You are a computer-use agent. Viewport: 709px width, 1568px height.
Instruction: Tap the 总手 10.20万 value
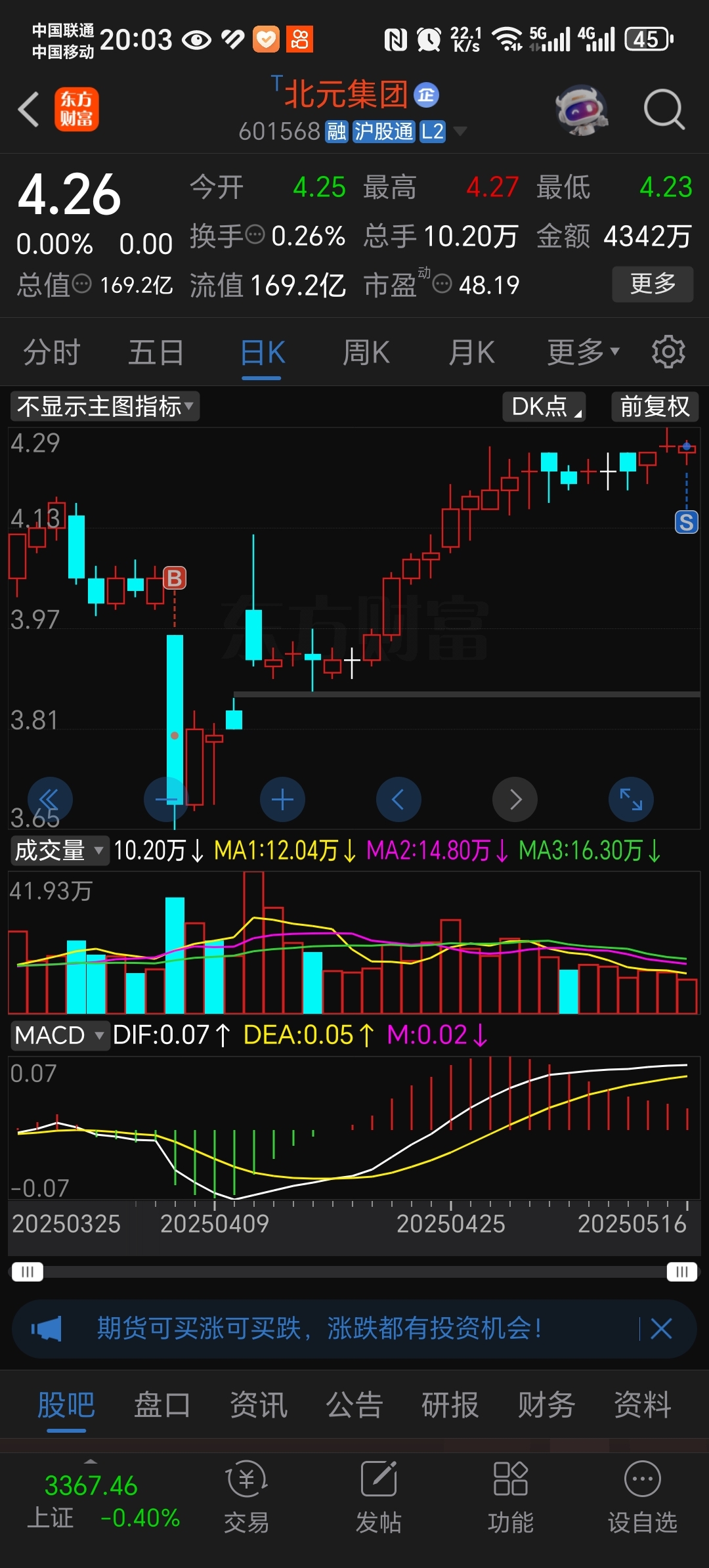[x=471, y=236]
